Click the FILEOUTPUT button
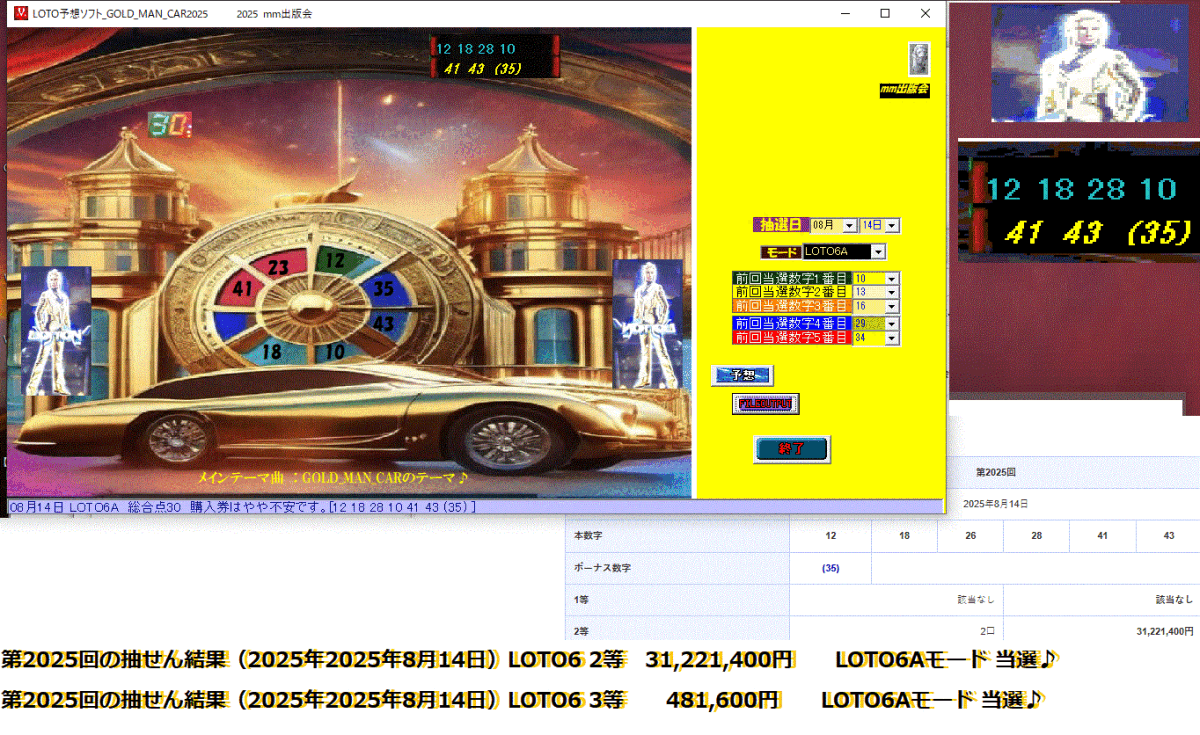1200x735 pixels. pyautogui.click(x=766, y=404)
